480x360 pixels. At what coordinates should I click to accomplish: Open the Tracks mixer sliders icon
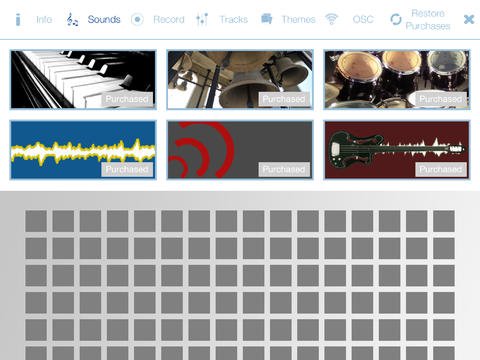coord(202,19)
